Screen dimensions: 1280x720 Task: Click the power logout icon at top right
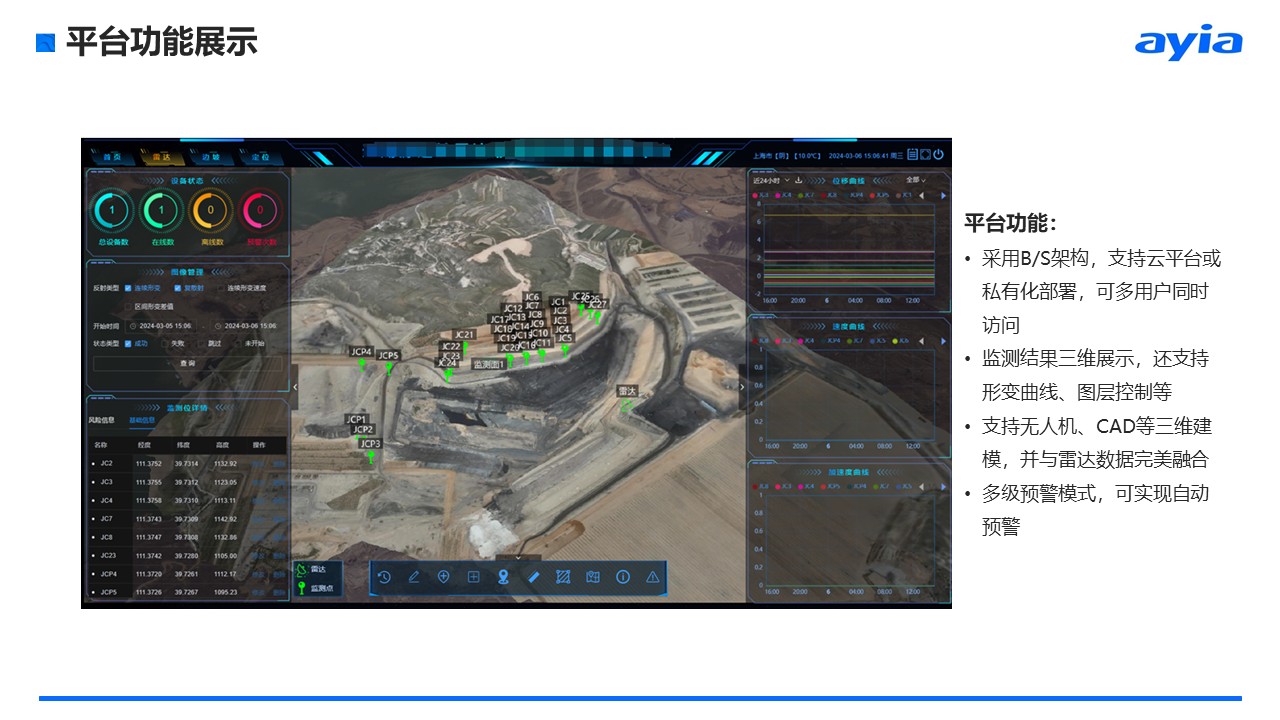click(x=938, y=155)
